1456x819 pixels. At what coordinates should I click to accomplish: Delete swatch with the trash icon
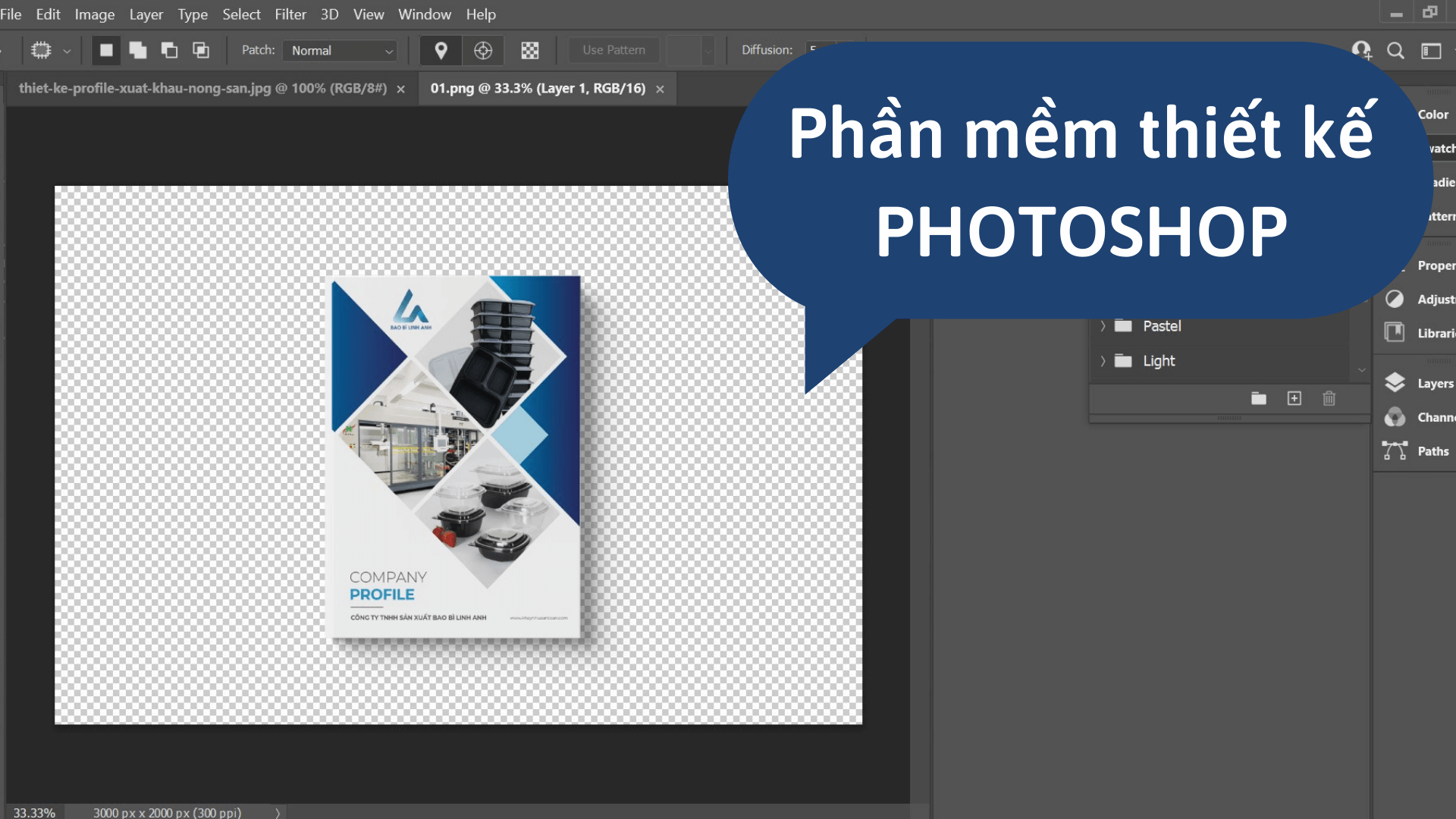(1329, 398)
